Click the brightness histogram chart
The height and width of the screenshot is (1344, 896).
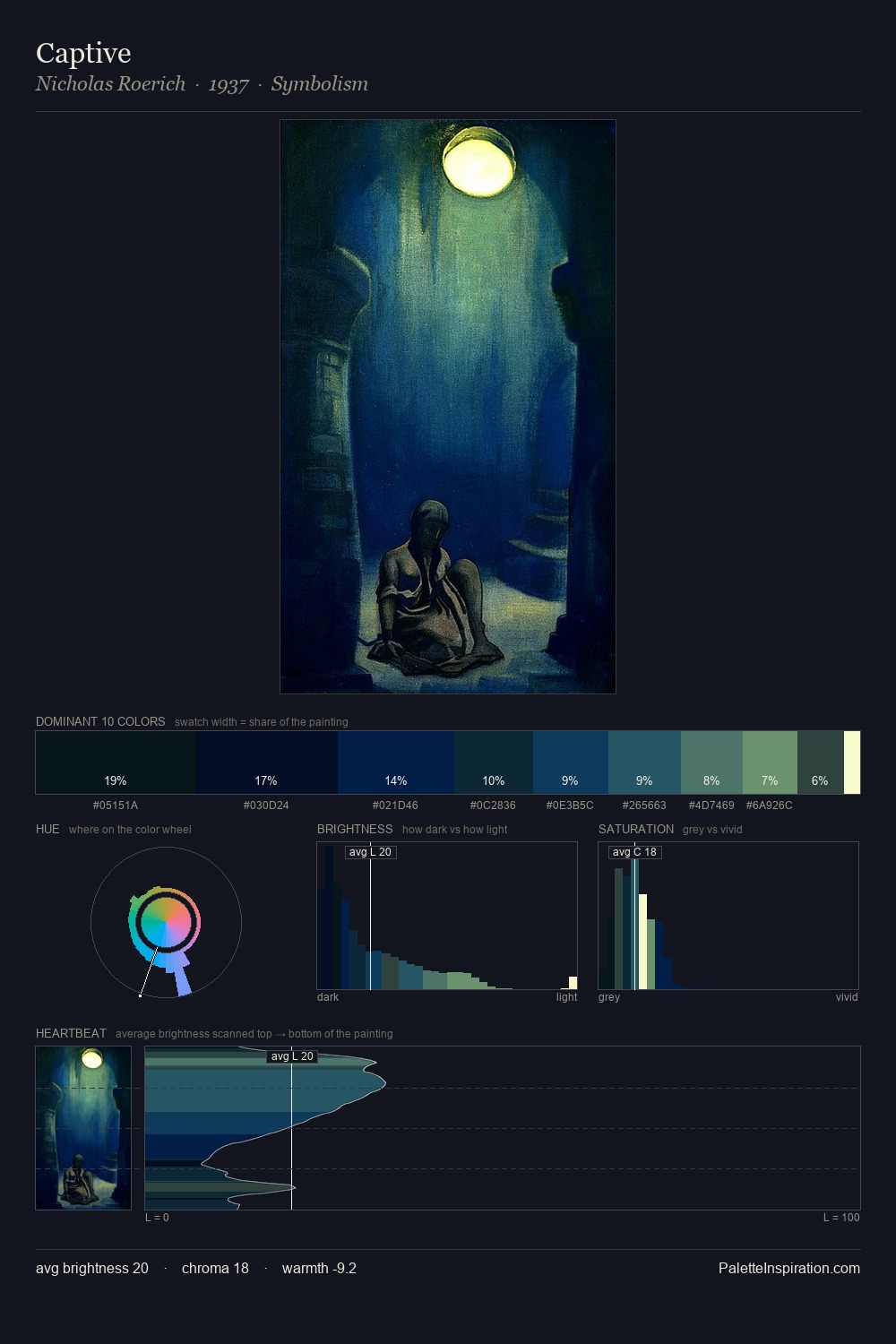(x=447, y=916)
